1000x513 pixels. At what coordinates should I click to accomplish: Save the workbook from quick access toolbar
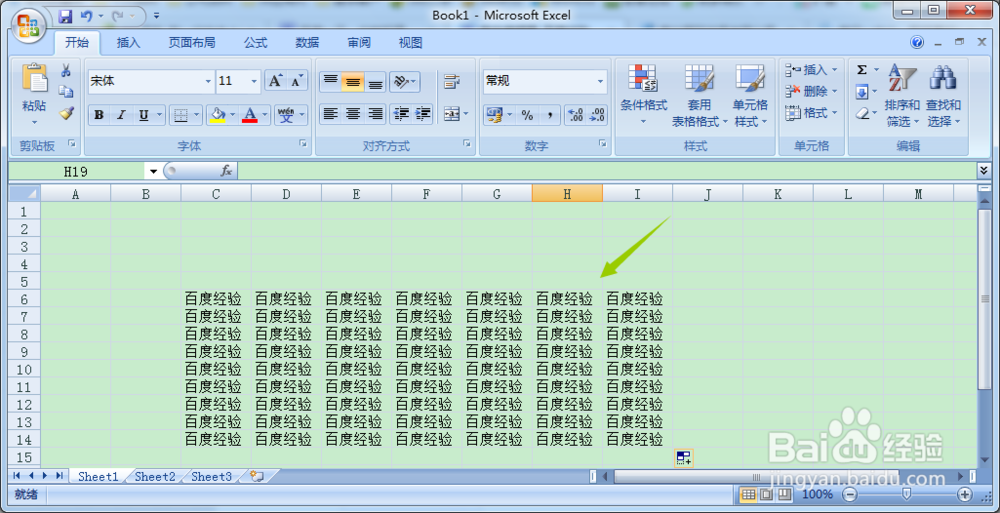65,15
